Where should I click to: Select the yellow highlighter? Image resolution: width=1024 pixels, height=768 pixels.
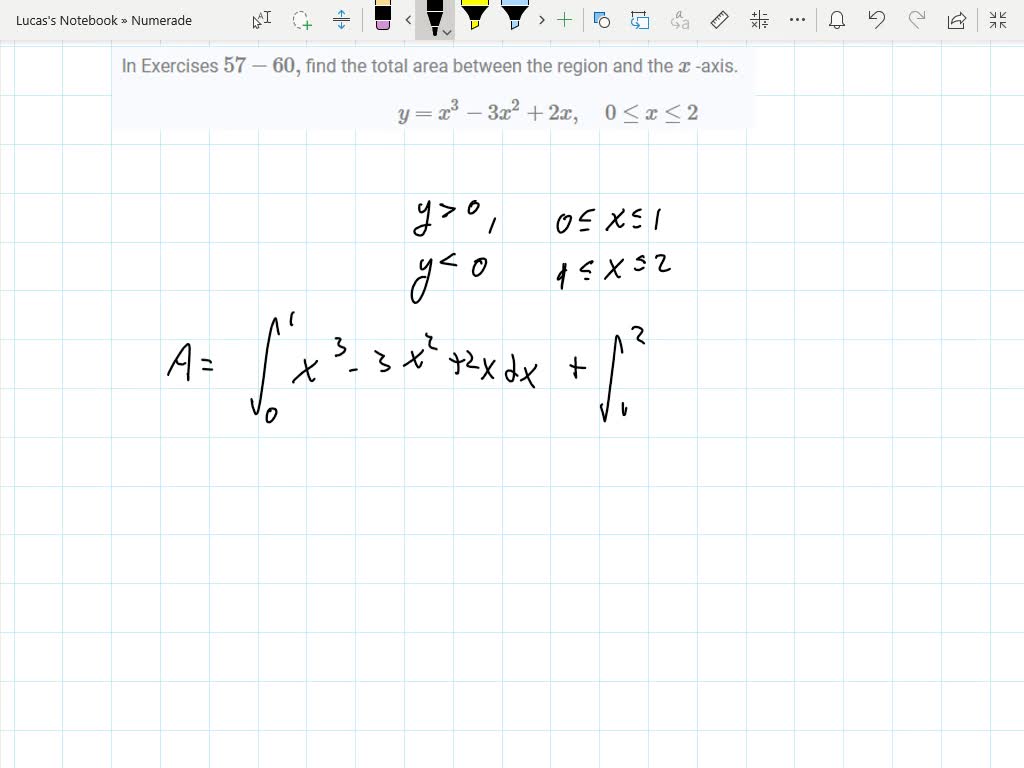[x=476, y=18]
